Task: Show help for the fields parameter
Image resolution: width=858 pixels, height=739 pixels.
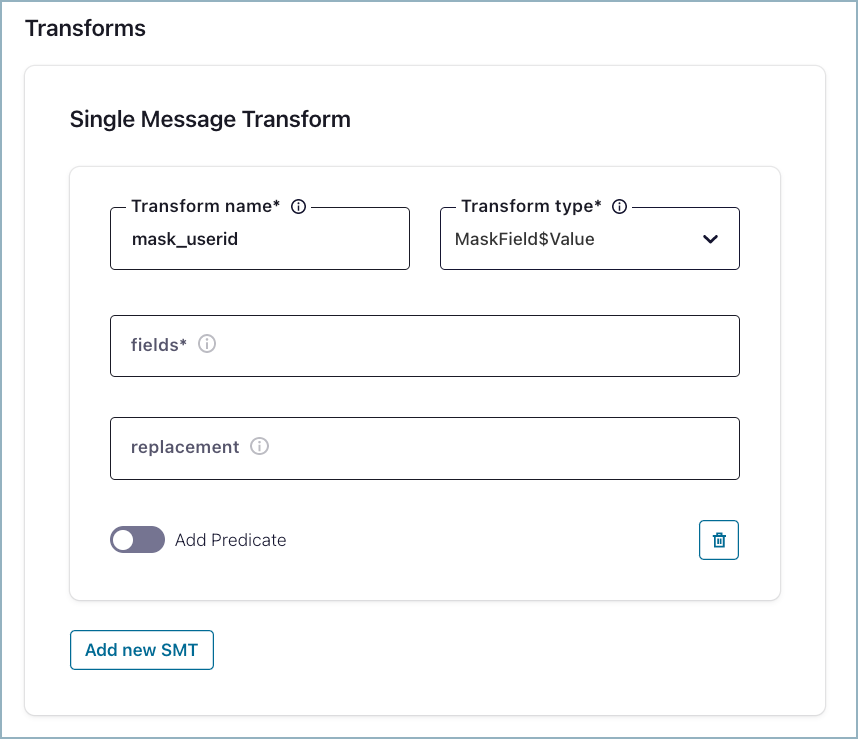Action: point(207,344)
